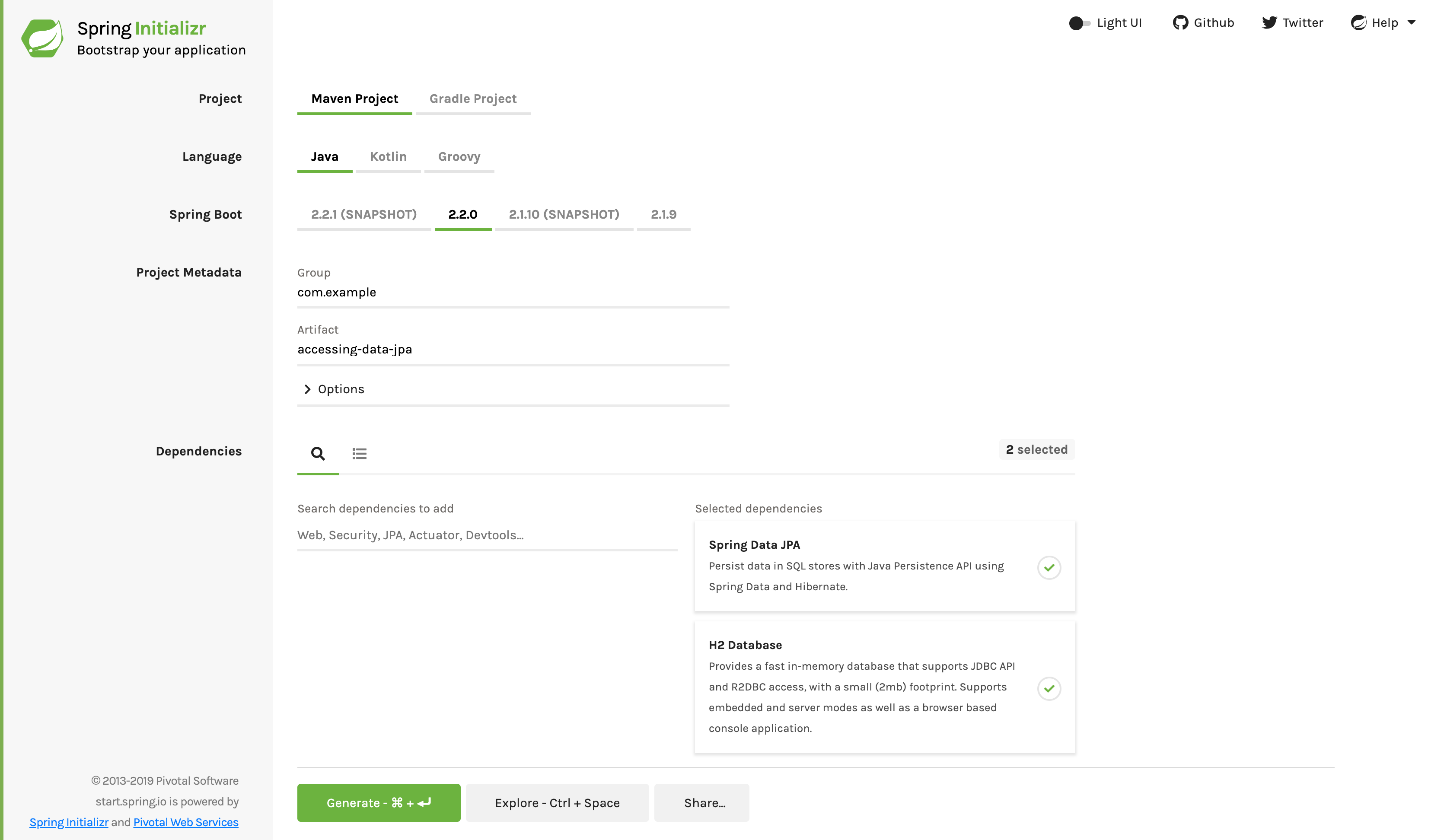This screenshot has height=840, width=1447.
Task: Click the Twitter bird icon
Action: pos(1269,23)
